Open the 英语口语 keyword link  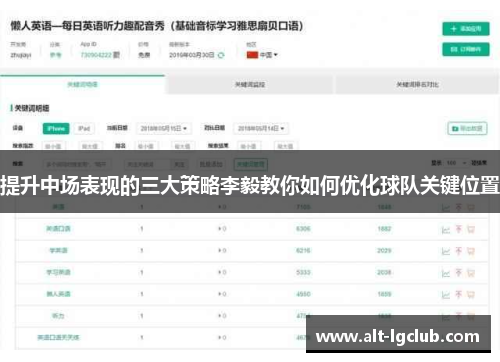click(x=58, y=229)
